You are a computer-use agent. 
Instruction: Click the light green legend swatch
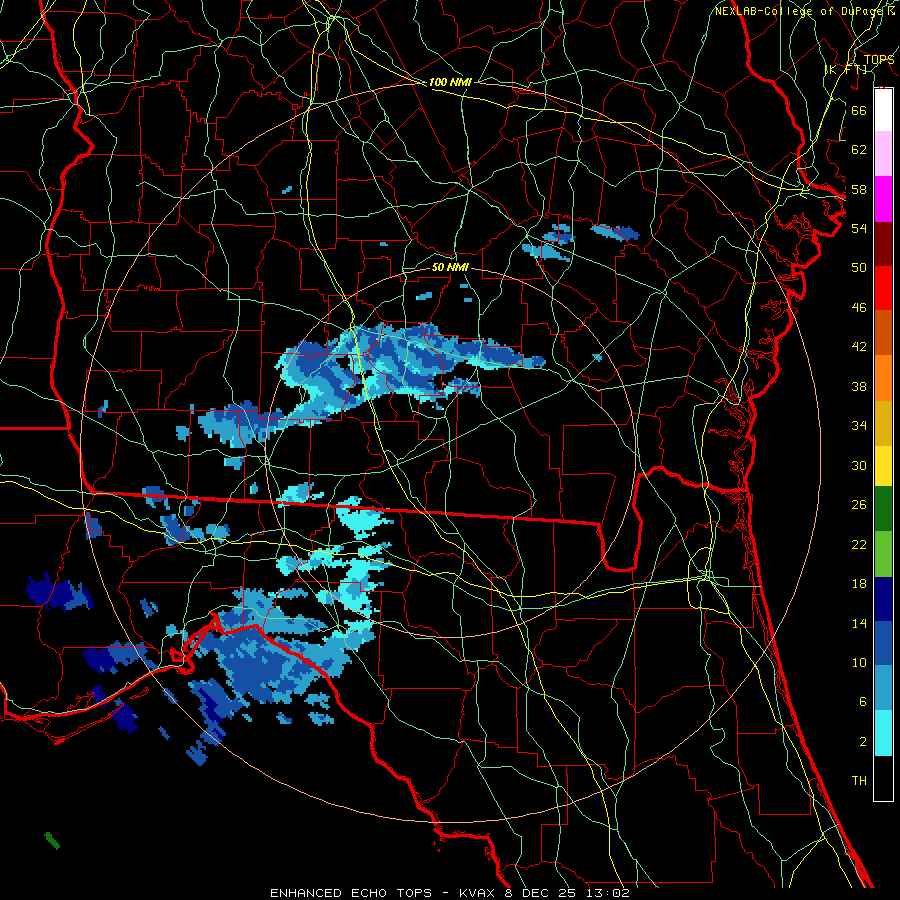[x=883, y=554]
